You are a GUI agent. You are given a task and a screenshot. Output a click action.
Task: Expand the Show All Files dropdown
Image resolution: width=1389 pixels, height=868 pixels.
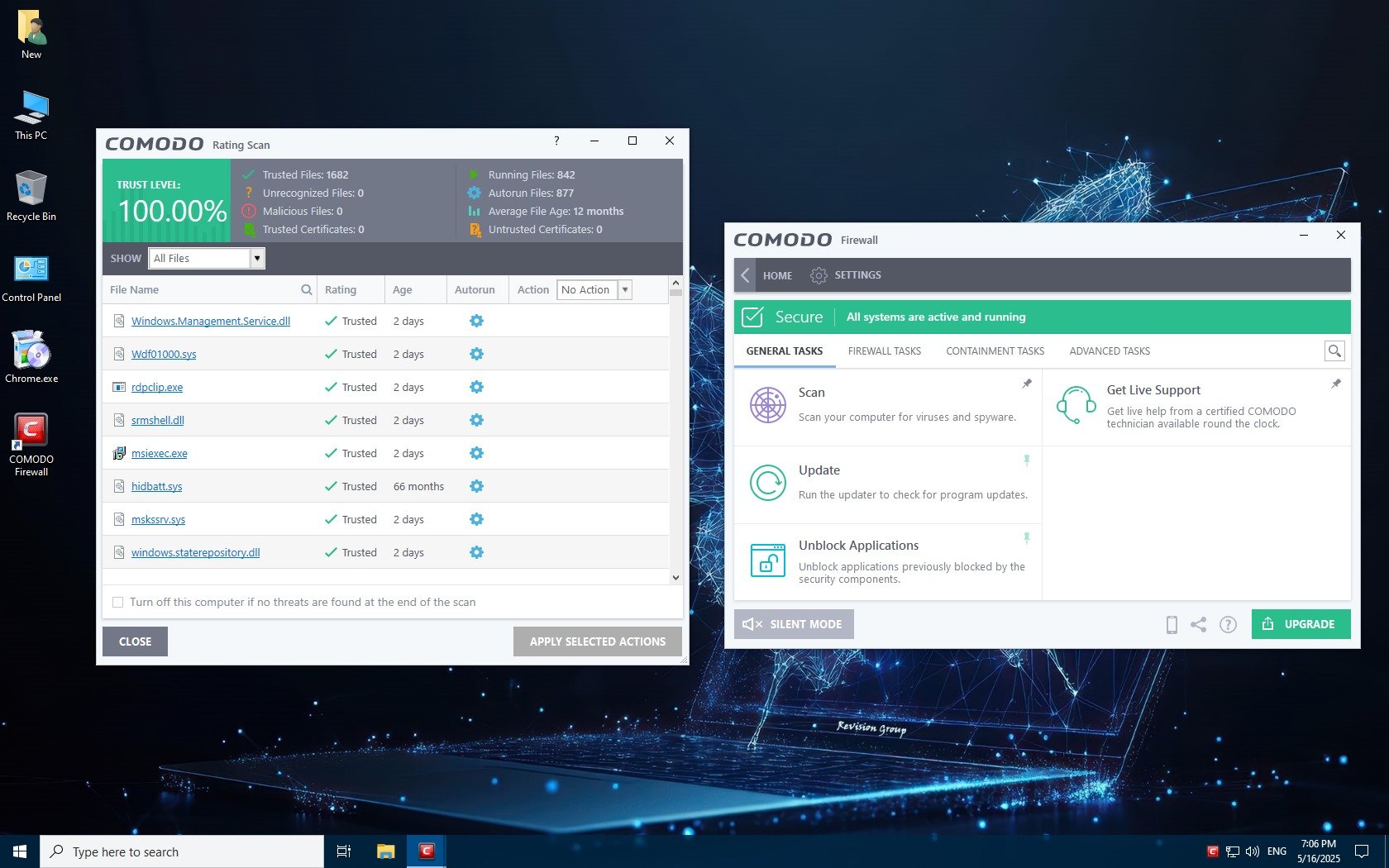(x=257, y=259)
